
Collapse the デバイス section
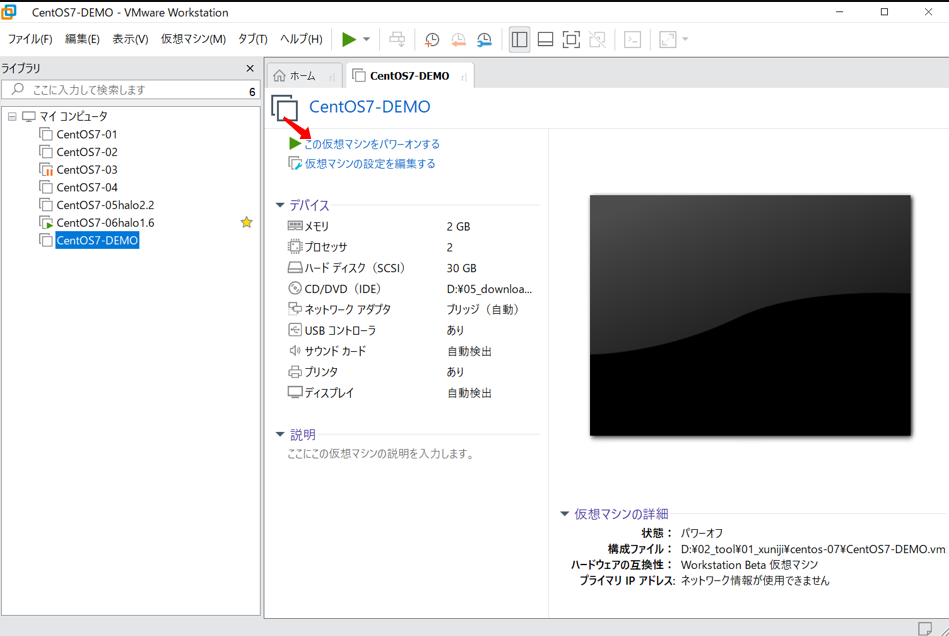(280, 205)
